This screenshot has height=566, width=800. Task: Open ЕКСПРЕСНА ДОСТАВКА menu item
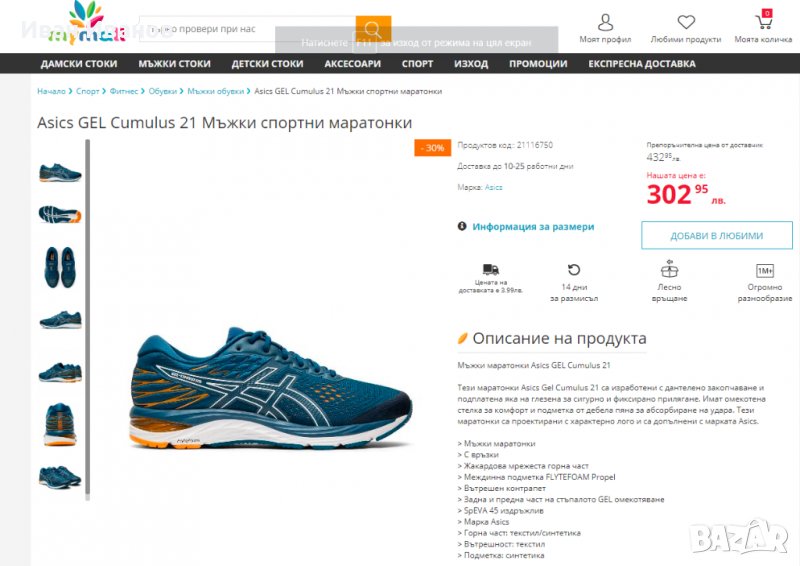coord(641,64)
